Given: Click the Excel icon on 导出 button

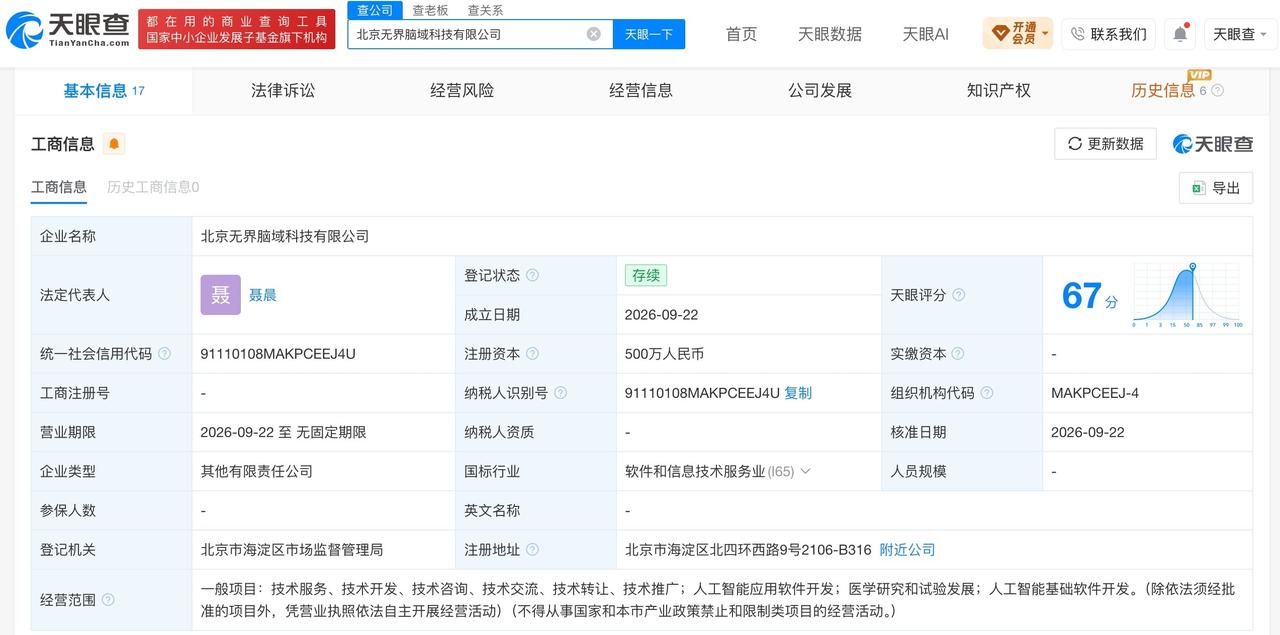Looking at the screenshot, I should [x=1197, y=188].
